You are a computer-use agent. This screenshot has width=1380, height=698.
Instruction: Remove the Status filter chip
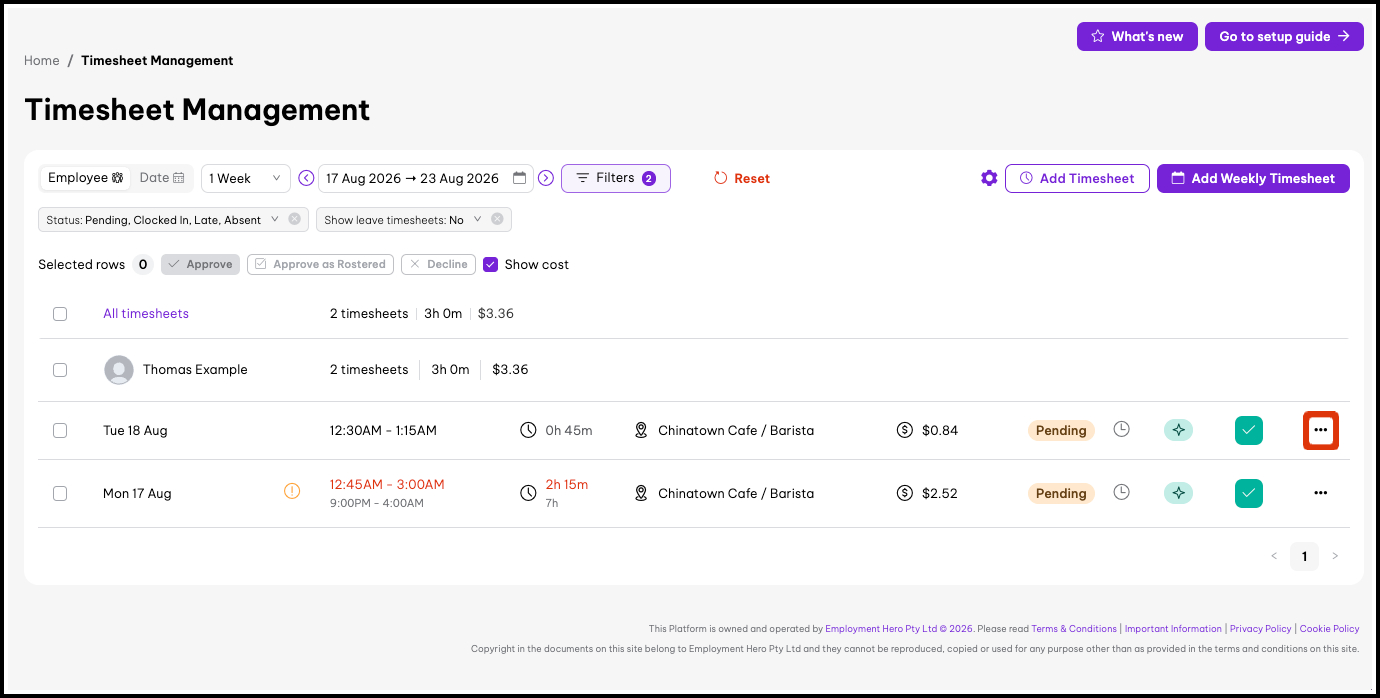294,219
